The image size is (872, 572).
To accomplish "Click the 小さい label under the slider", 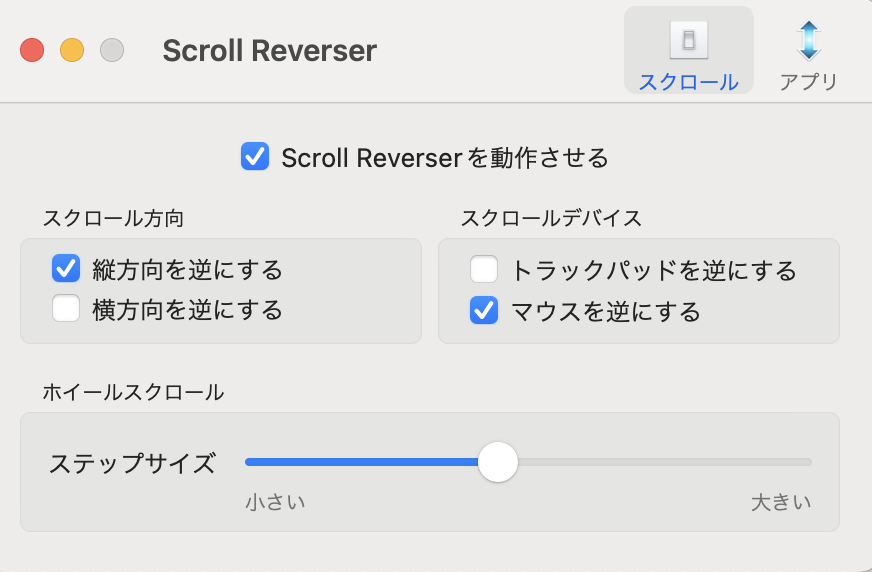I will [x=275, y=502].
